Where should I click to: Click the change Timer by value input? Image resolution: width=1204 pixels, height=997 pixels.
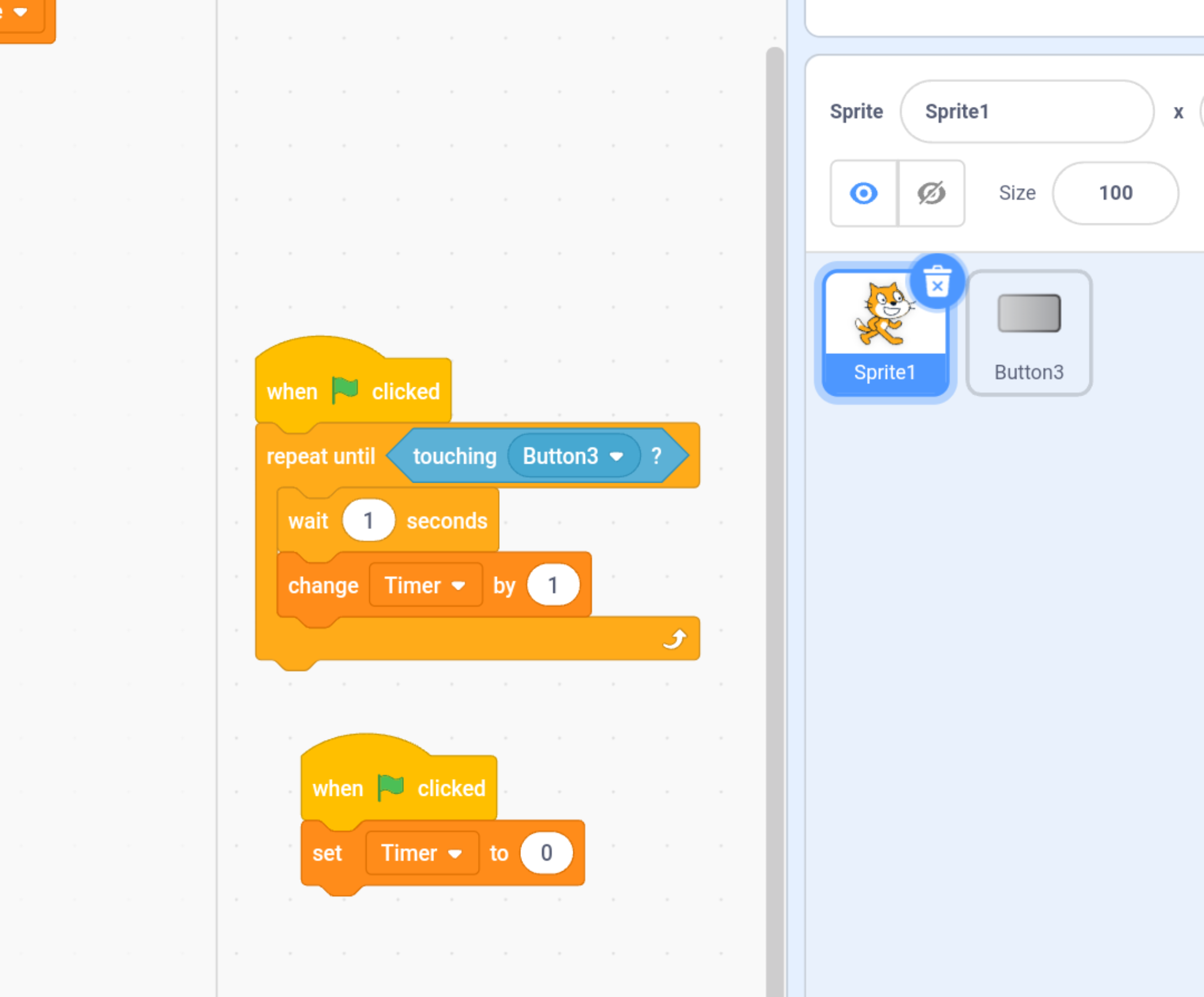(553, 586)
